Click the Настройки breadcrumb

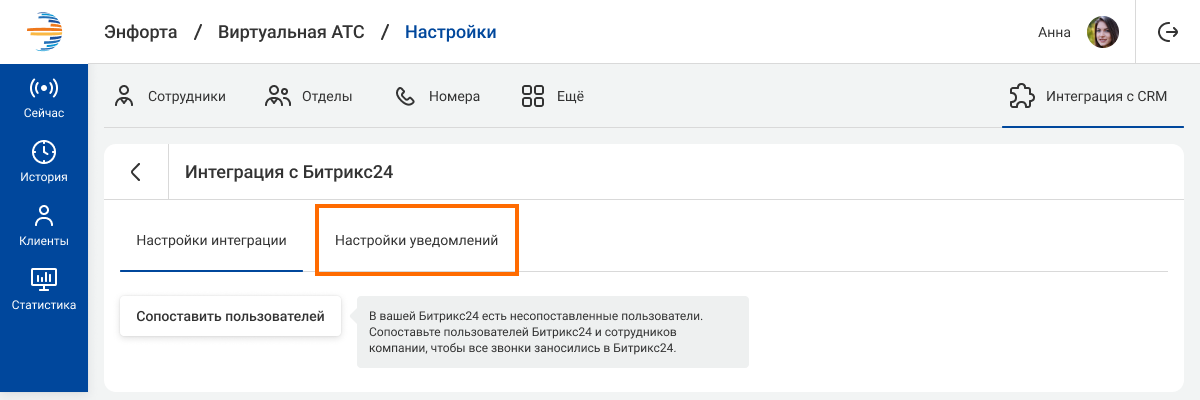[x=450, y=32]
